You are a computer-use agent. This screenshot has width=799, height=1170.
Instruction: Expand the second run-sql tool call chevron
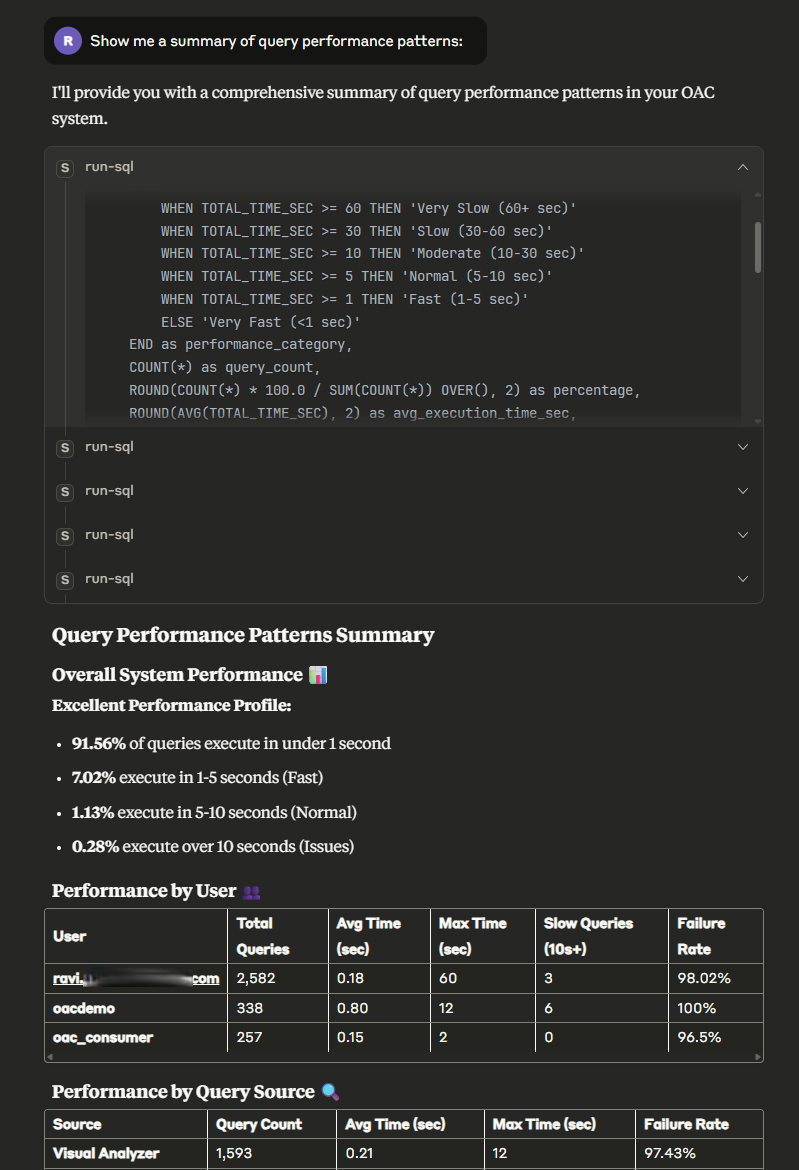(x=742, y=447)
